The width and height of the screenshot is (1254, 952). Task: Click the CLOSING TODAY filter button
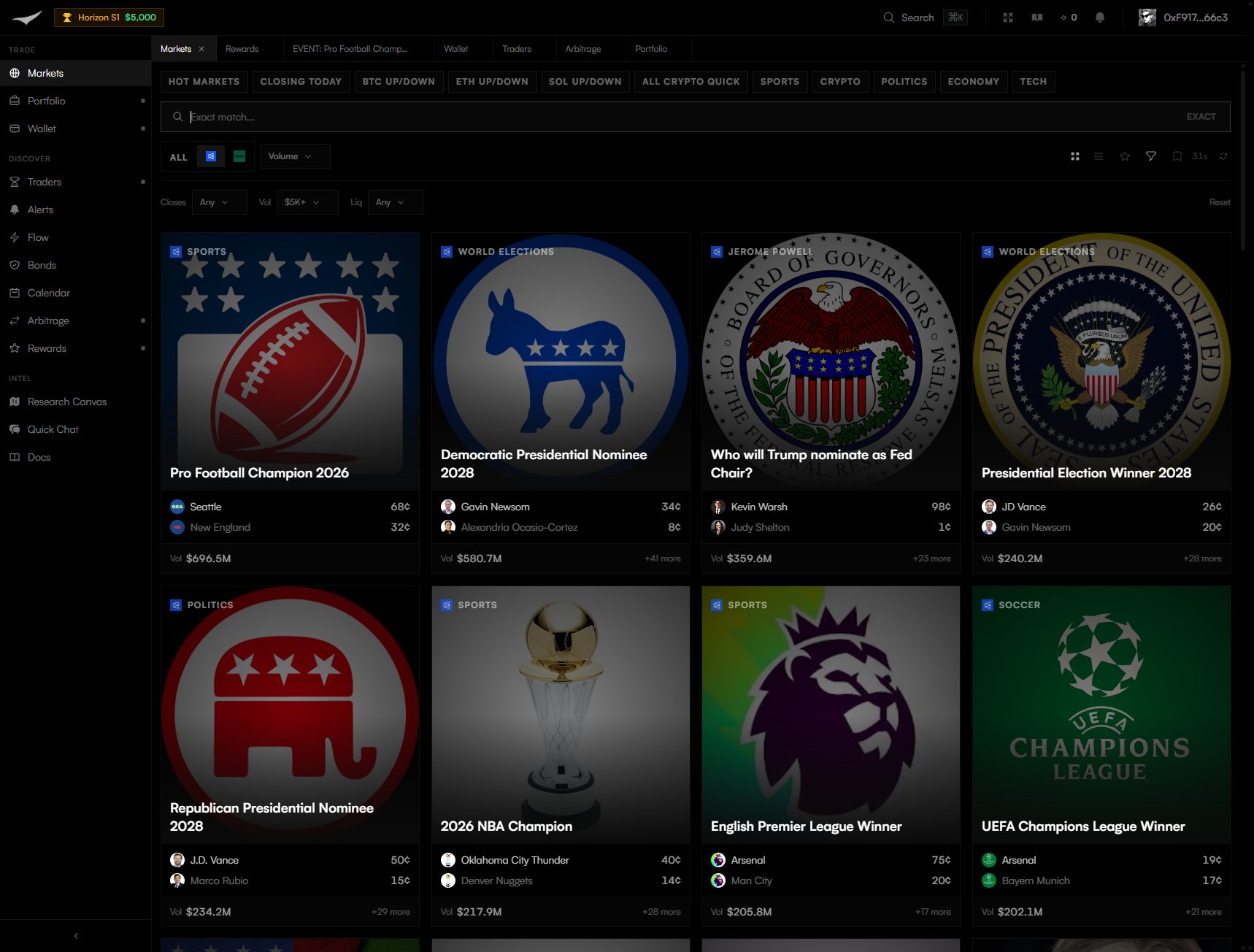[301, 82]
